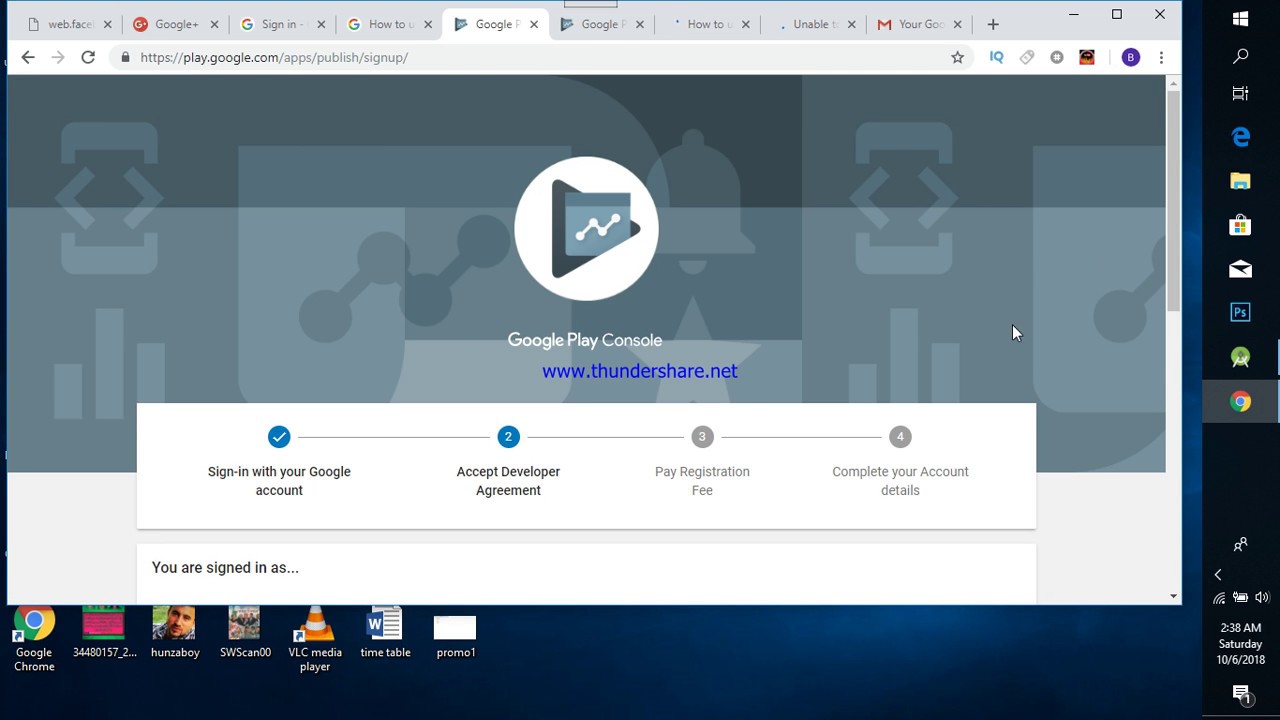The height and width of the screenshot is (720, 1280).
Task: Expand hidden system tray icons
Action: tap(1218, 575)
